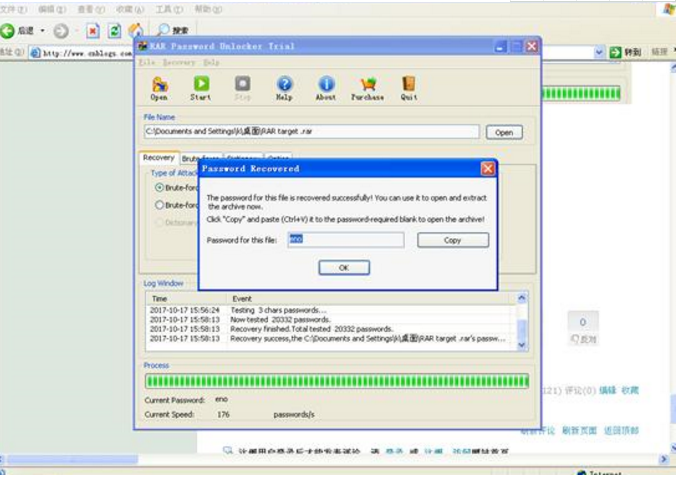
Task: Click the 刷新页面 link on the webpage
Action: [579, 431]
